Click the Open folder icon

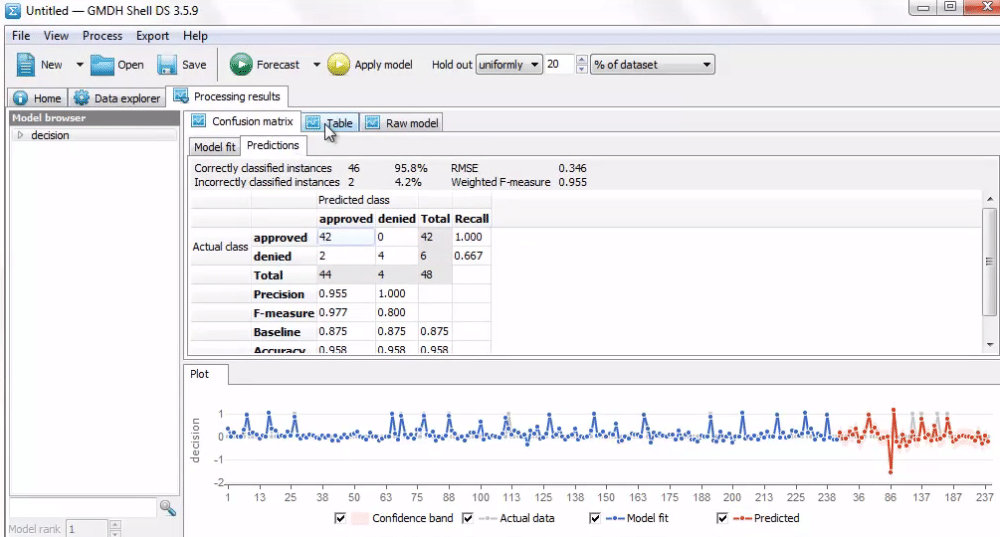click(103, 65)
